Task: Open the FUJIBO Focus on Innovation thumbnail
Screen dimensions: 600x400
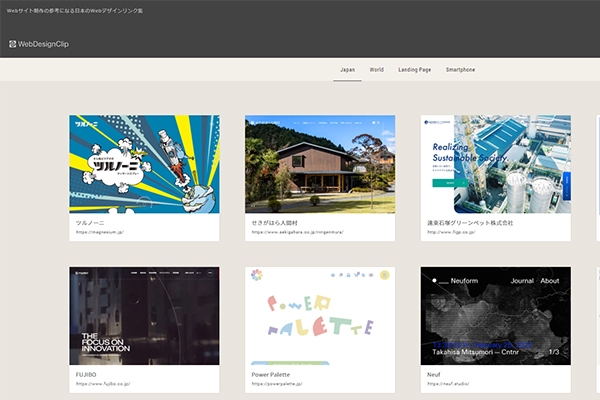Action: [144, 315]
